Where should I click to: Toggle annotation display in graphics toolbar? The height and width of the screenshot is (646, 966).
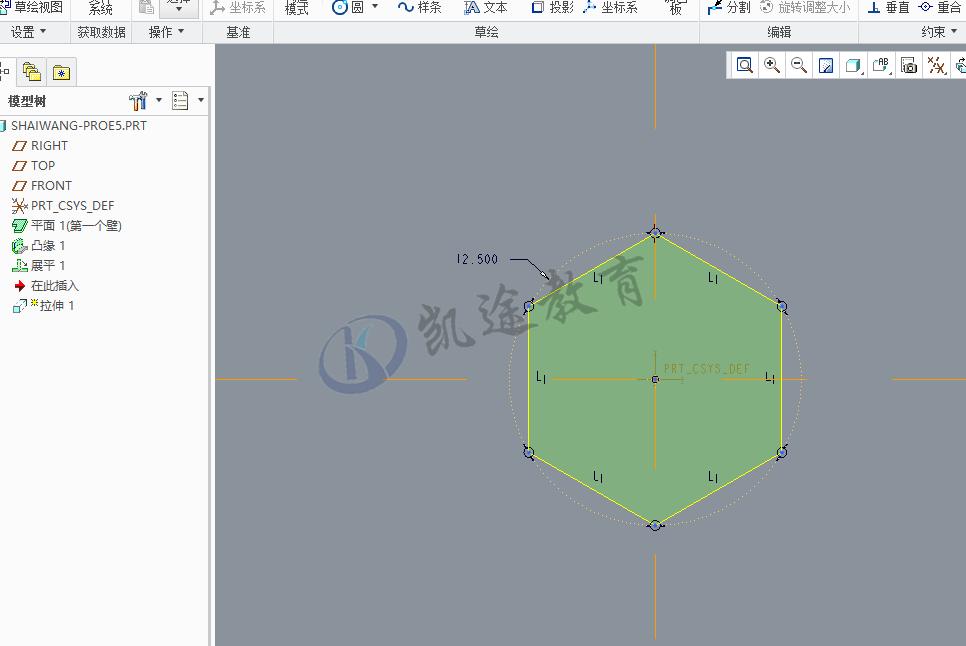click(879, 65)
